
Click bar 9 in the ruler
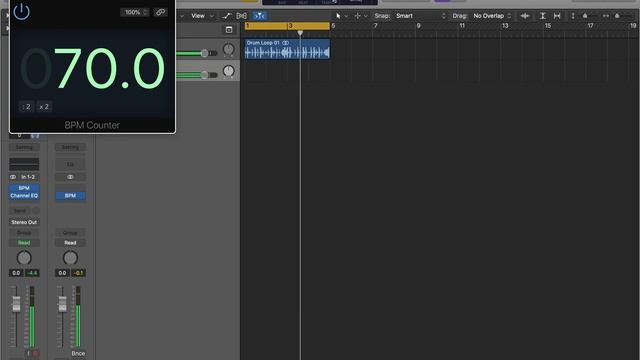tap(418, 26)
